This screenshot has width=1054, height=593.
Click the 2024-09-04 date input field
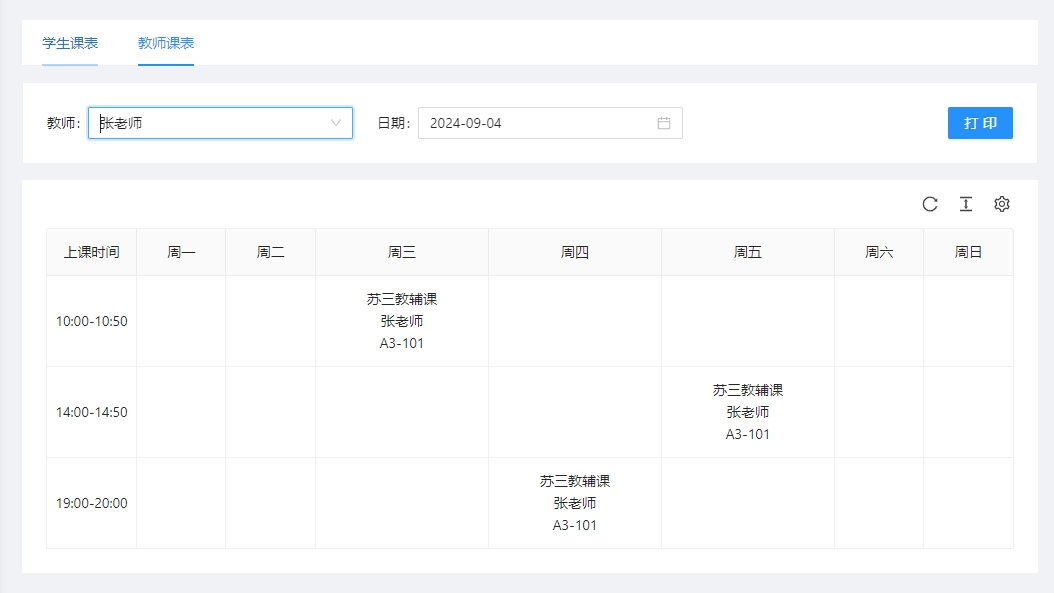coord(535,123)
